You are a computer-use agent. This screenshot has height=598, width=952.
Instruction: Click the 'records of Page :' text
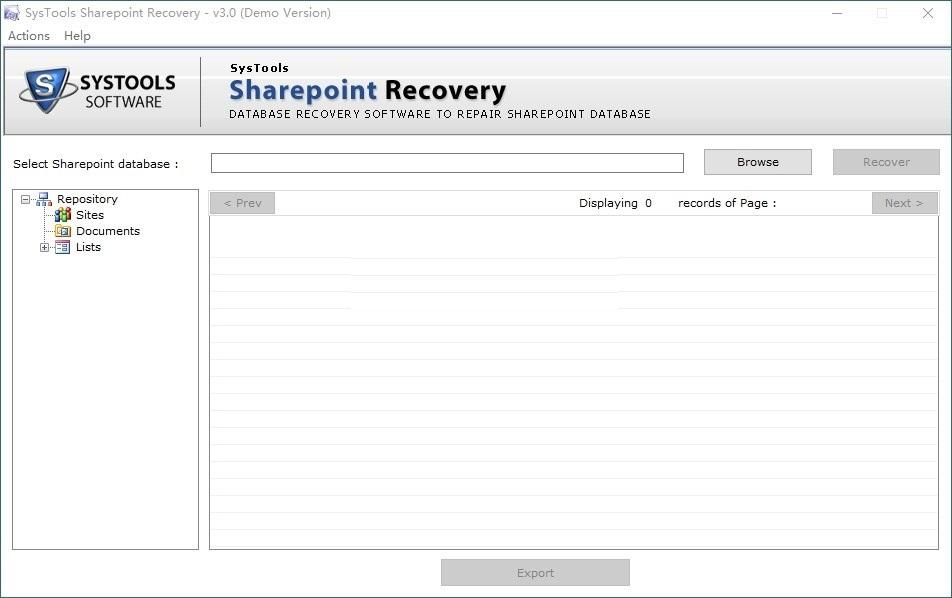727,203
